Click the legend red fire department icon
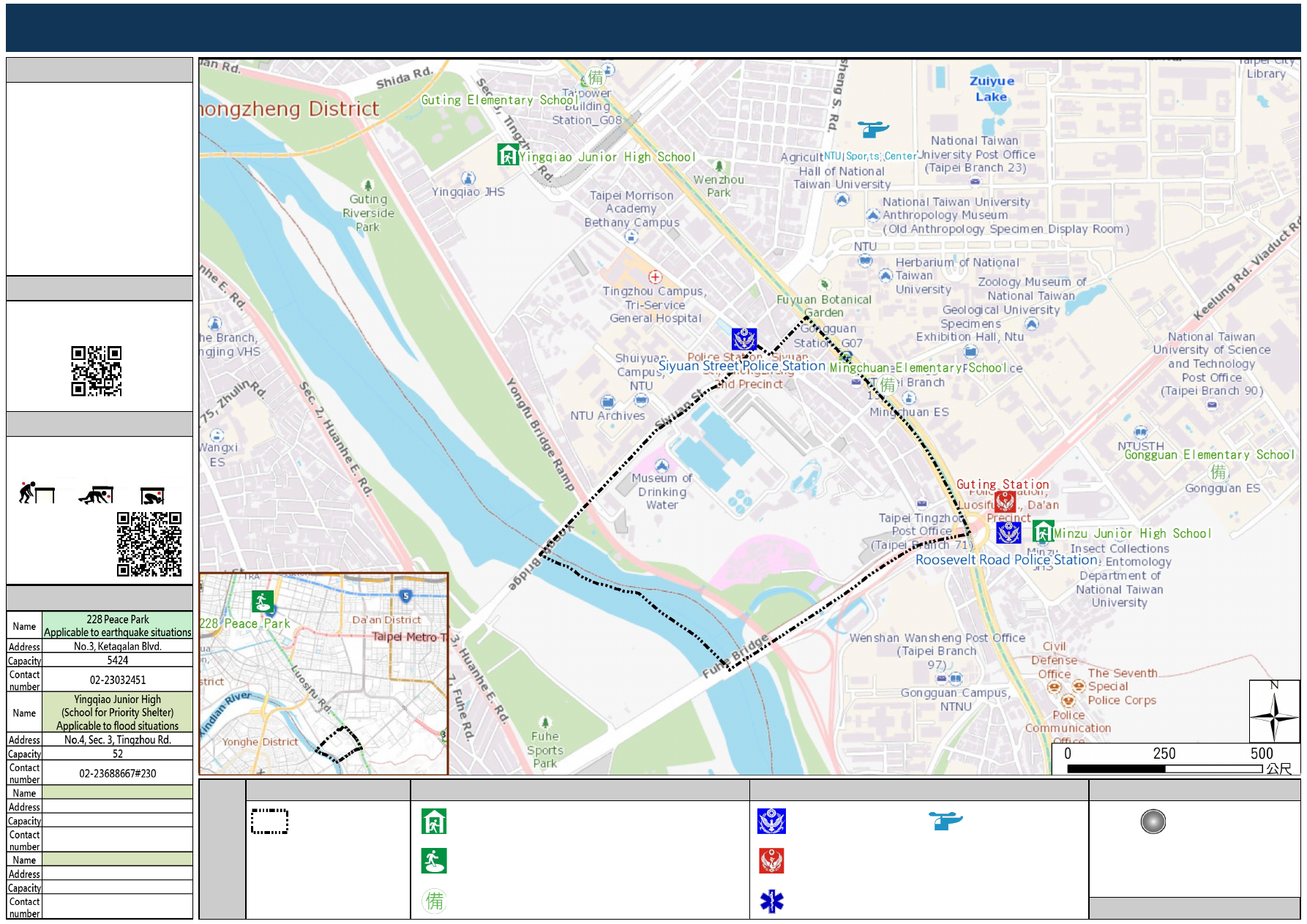This screenshot has width=1307, height=924. [x=771, y=861]
